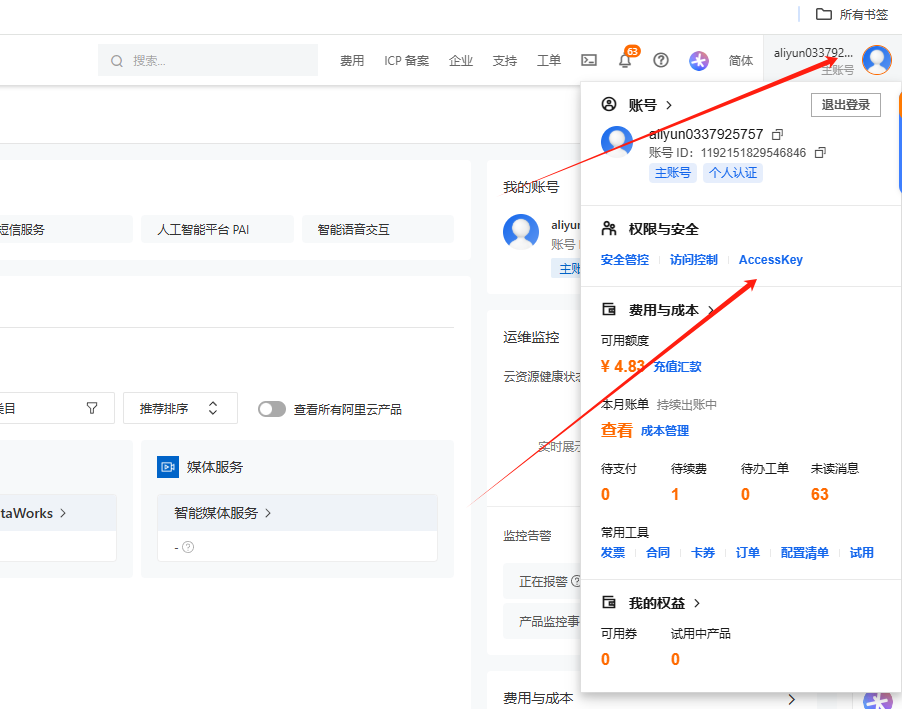Copy the account ID 1192151829546846
The image size is (902, 709).
click(x=820, y=153)
